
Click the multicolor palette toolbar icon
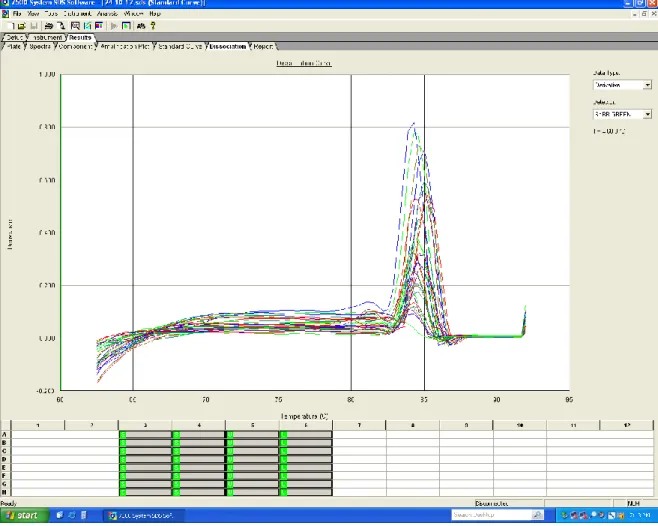[99, 26]
